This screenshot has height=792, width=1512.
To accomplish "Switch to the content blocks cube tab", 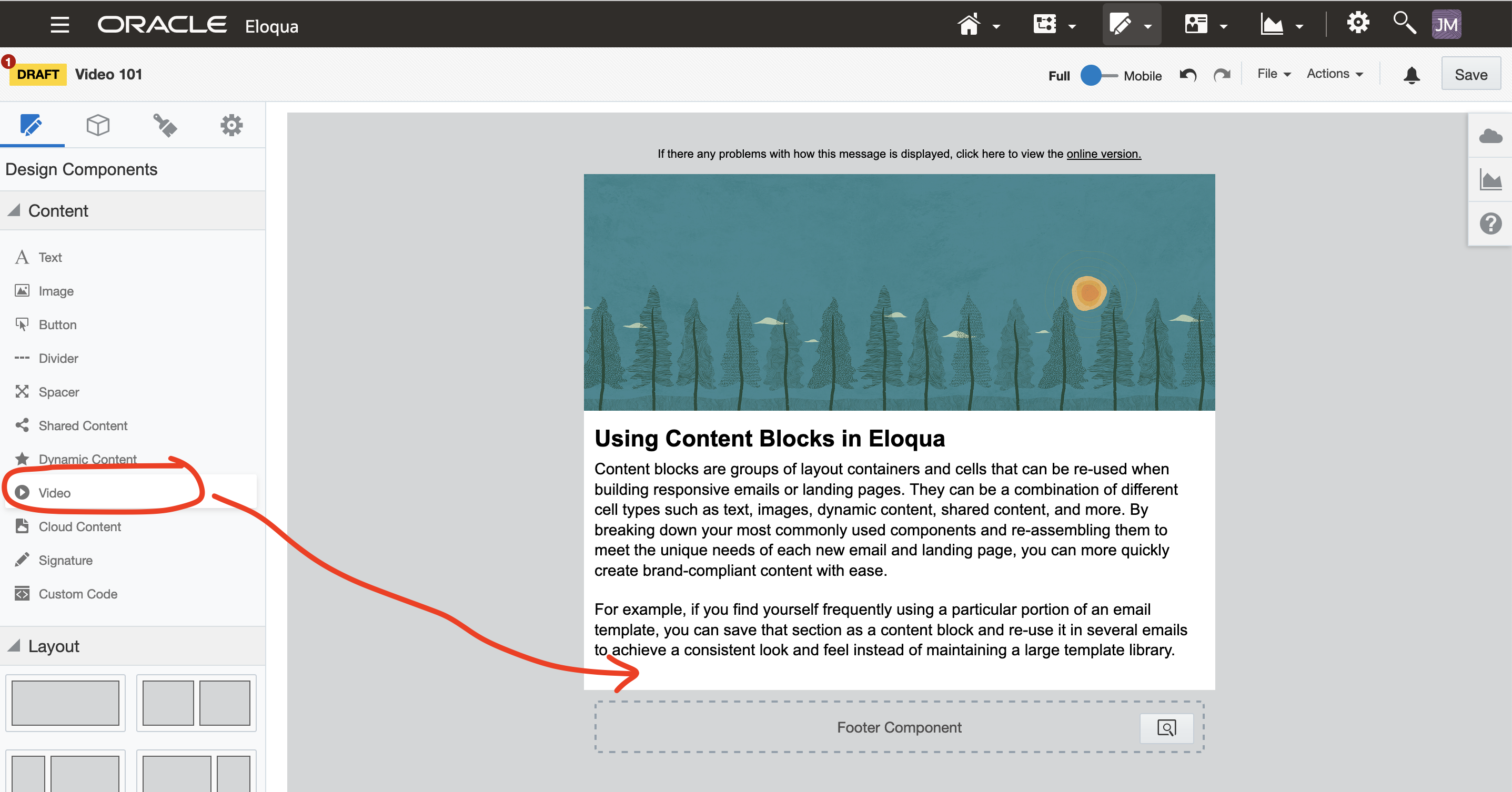I will (97, 125).
